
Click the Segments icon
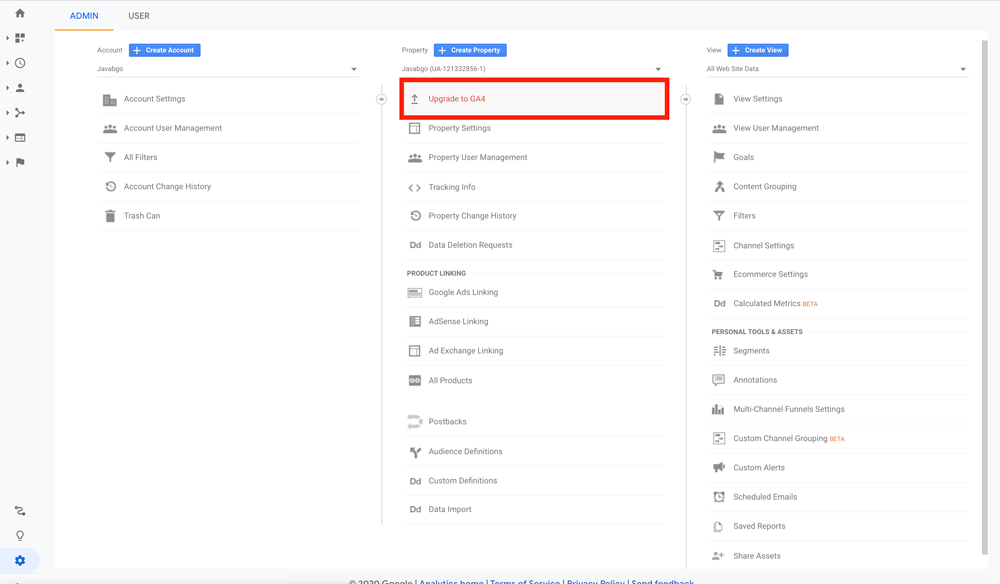click(719, 351)
